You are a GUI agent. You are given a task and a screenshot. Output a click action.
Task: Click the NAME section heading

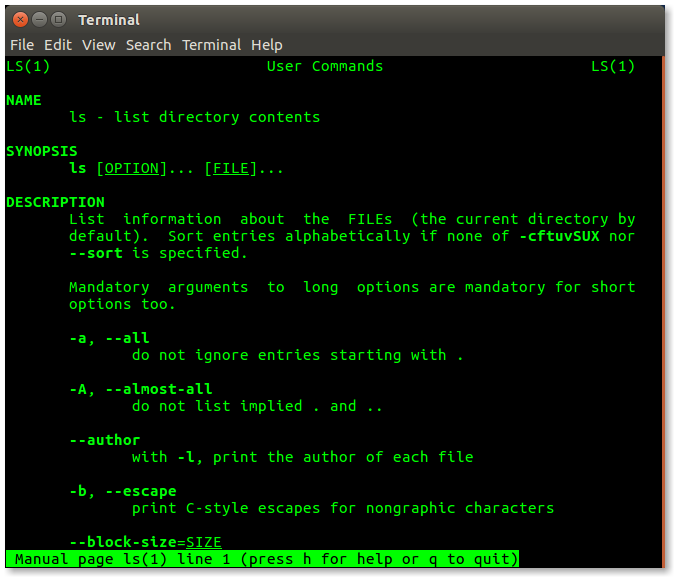click(x=24, y=100)
